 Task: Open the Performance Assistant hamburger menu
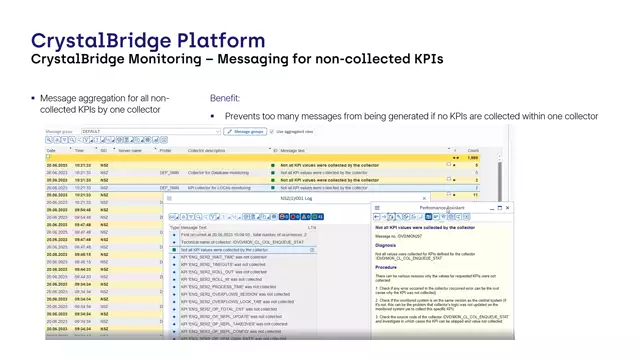coord(377,208)
